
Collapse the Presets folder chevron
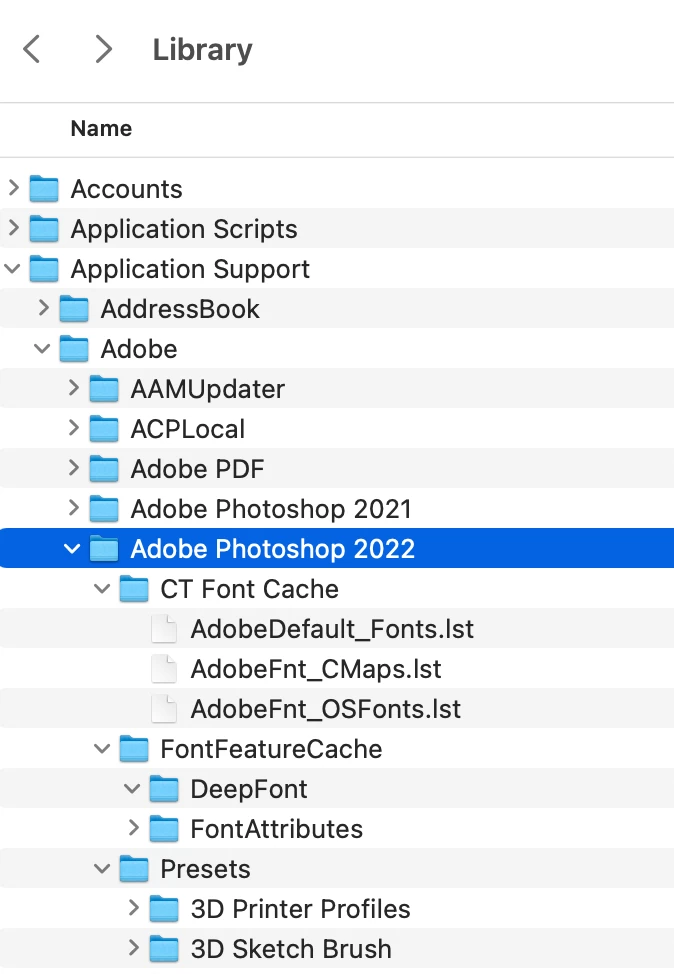coord(102,868)
